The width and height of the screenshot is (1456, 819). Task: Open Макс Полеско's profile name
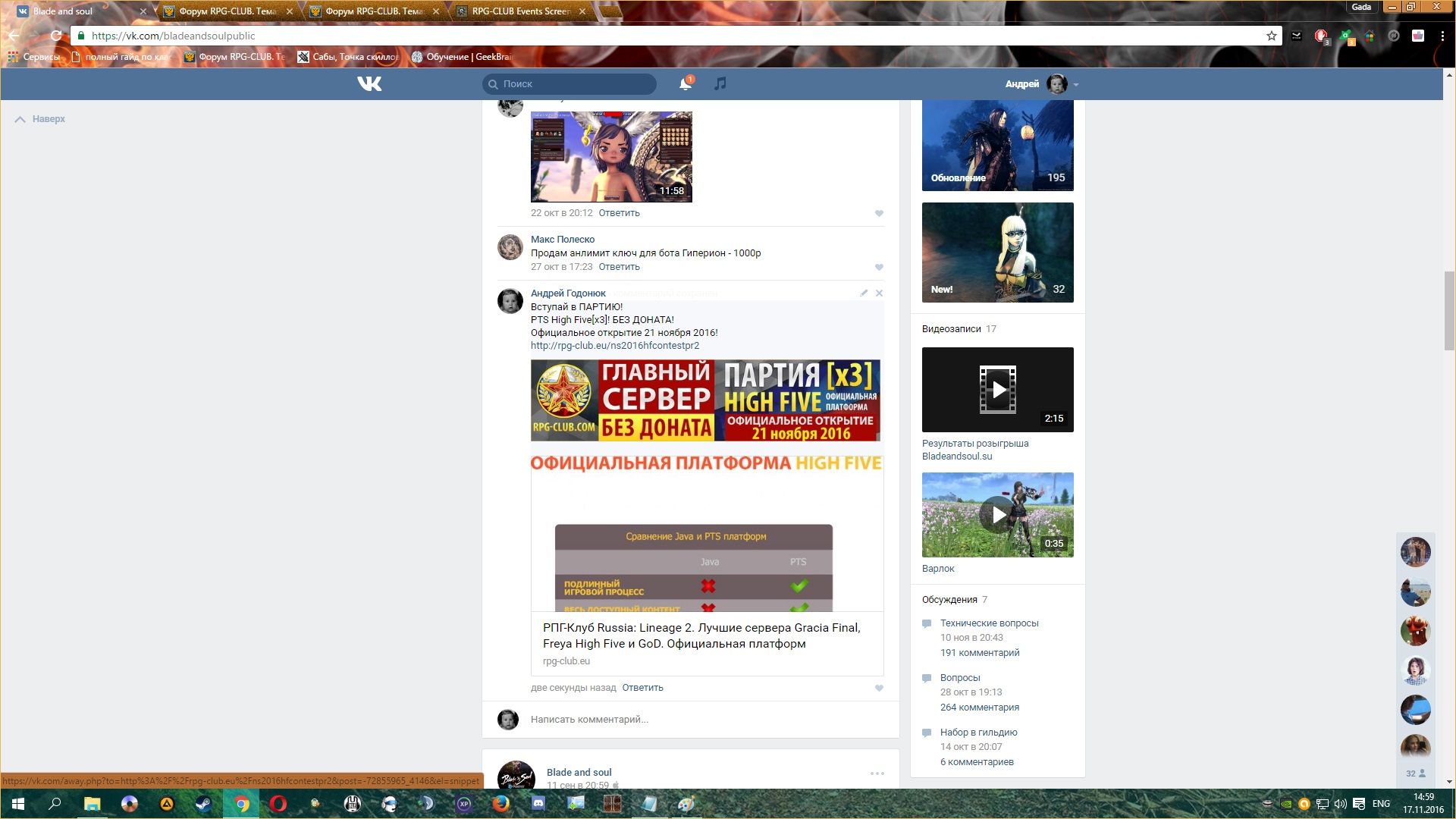point(563,239)
